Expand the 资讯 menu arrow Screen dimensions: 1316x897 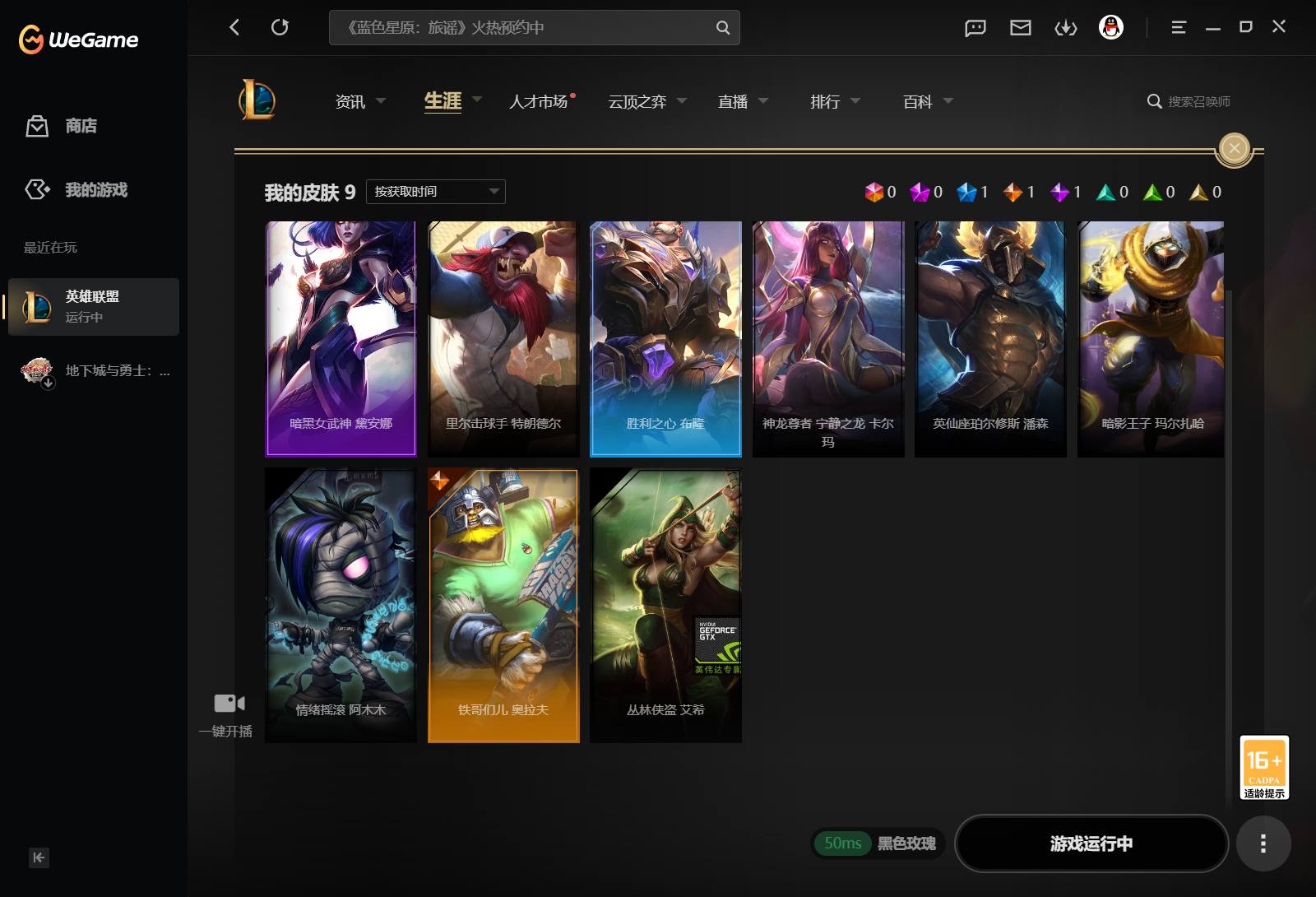pyautogui.click(x=381, y=101)
